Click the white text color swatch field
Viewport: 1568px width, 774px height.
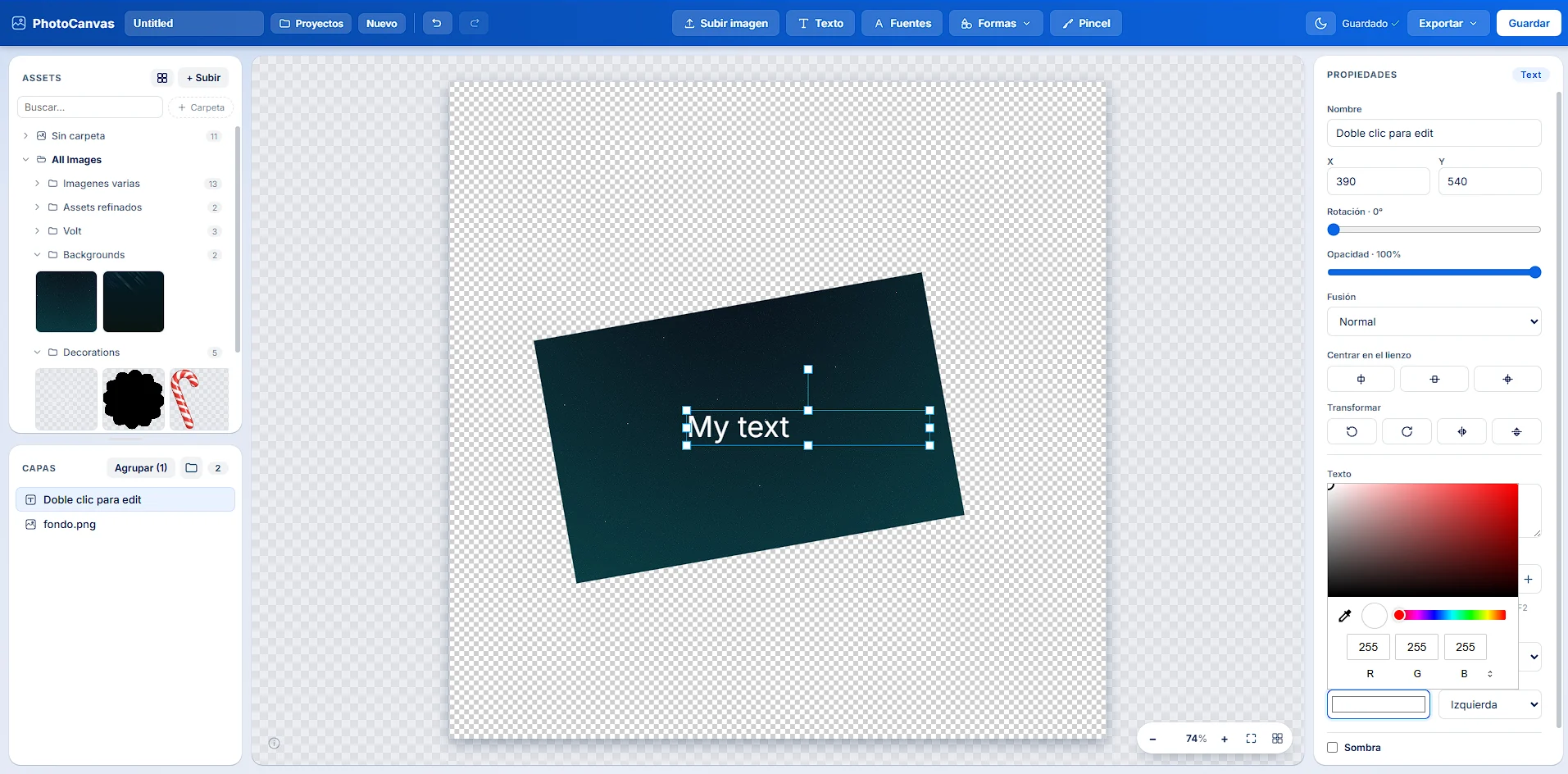coord(1379,704)
